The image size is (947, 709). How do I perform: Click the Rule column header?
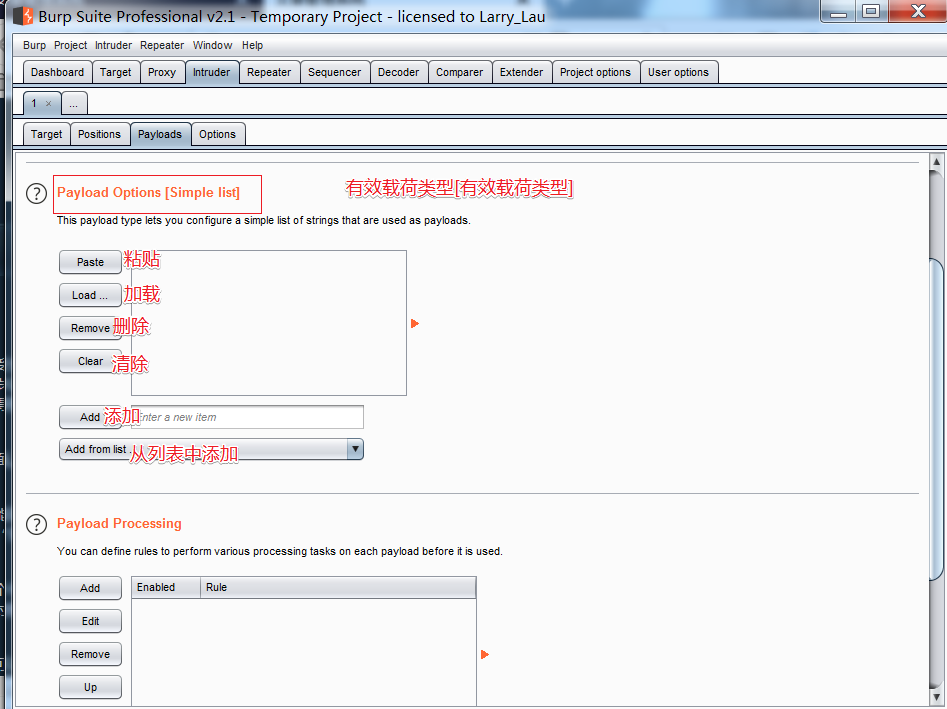[338, 588]
